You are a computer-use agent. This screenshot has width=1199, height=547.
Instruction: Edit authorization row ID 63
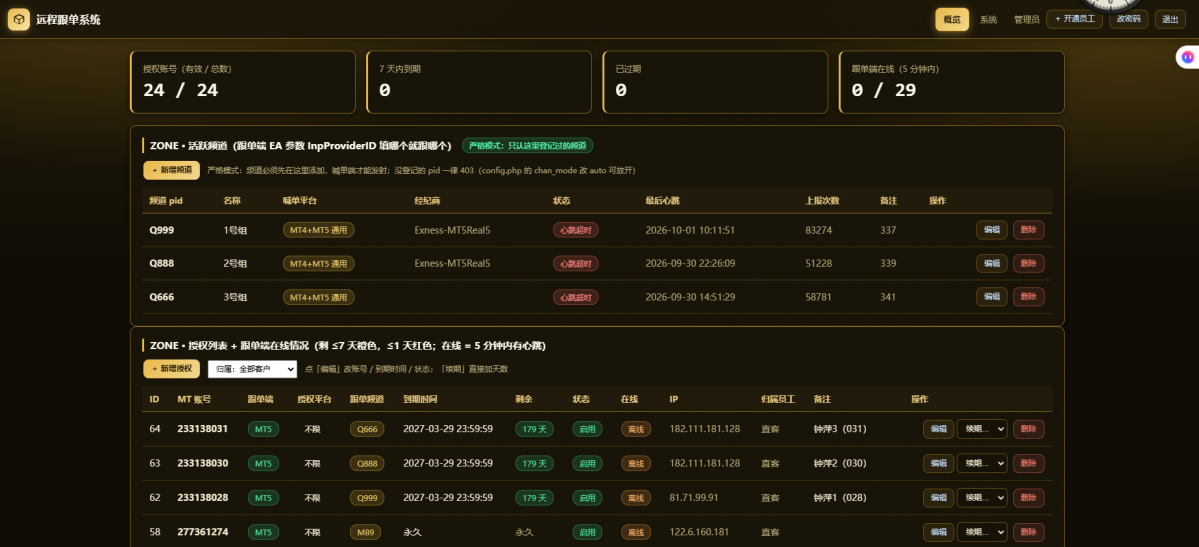(x=938, y=463)
